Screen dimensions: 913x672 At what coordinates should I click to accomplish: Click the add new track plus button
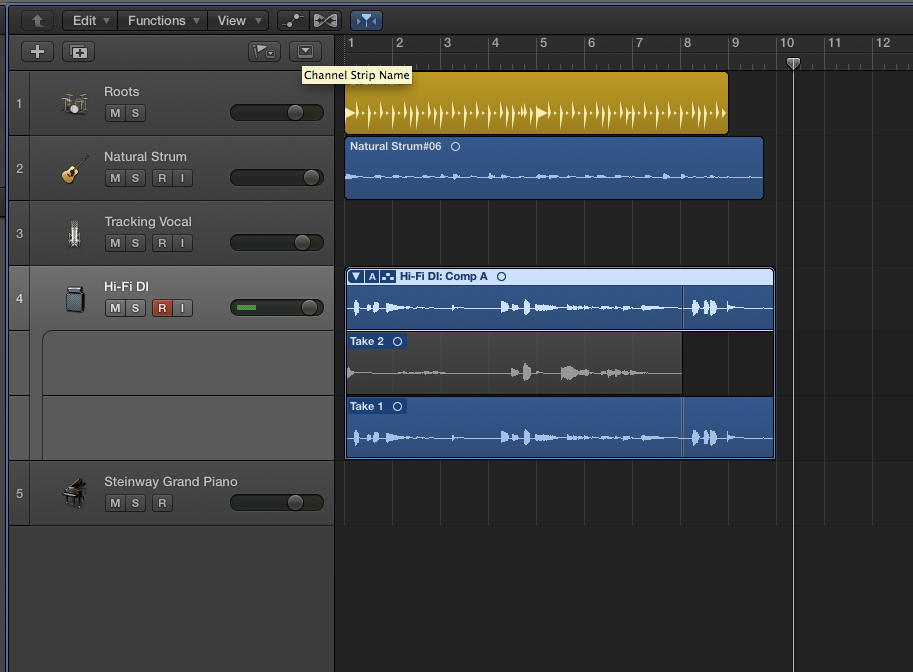[x=37, y=52]
